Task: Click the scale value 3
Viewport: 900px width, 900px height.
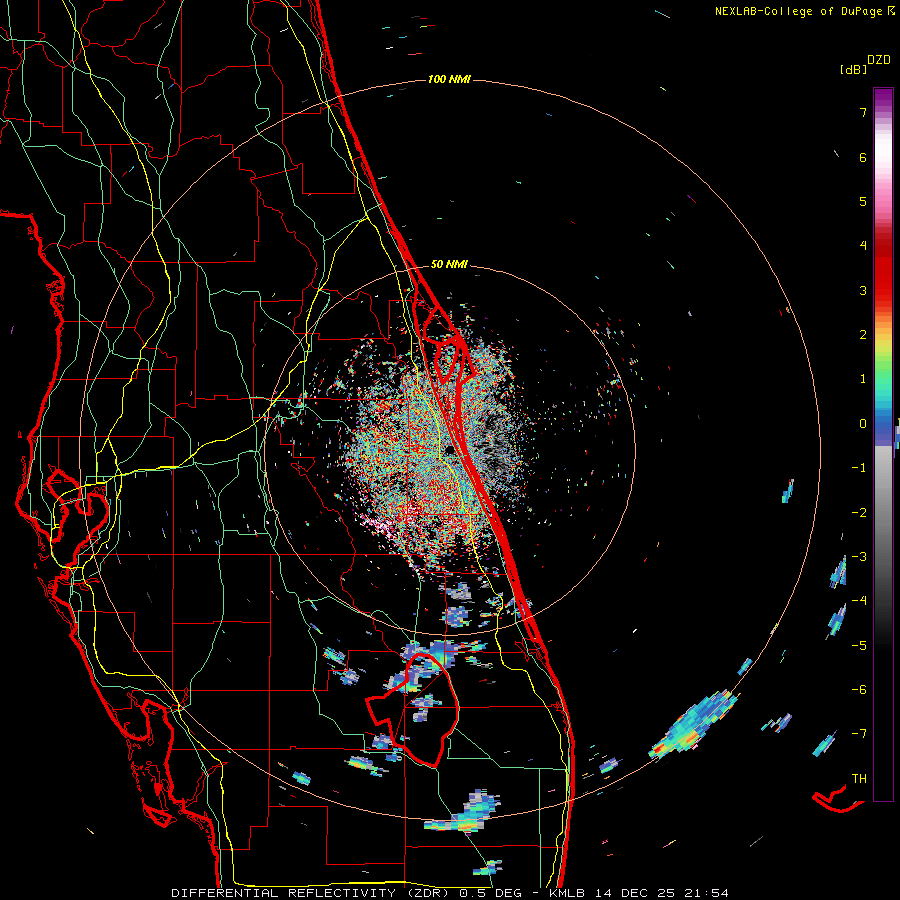Action: click(x=863, y=290)
